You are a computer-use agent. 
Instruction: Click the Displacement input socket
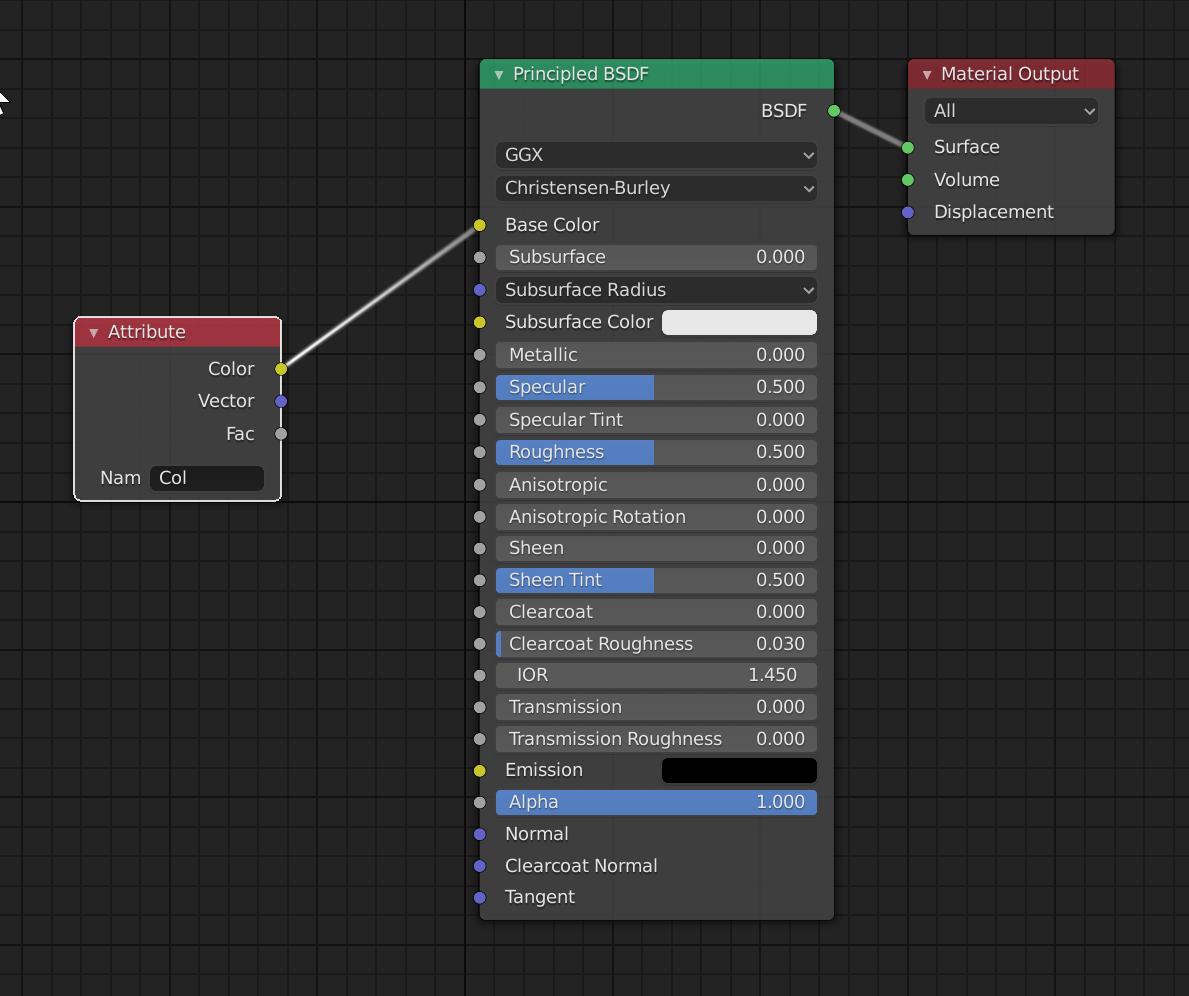[908, 212]
